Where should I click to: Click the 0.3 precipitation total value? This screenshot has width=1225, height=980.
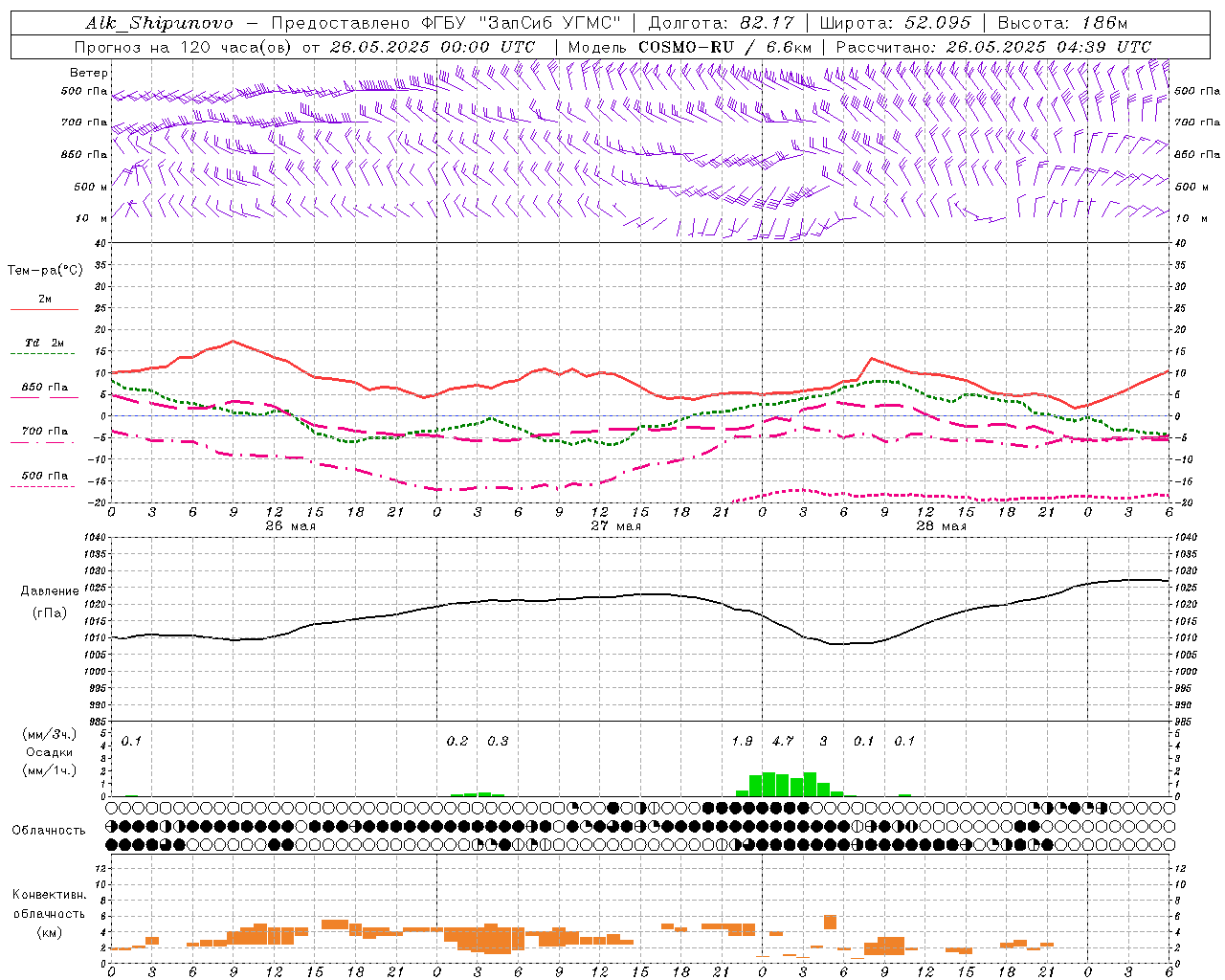pos(498,741)
